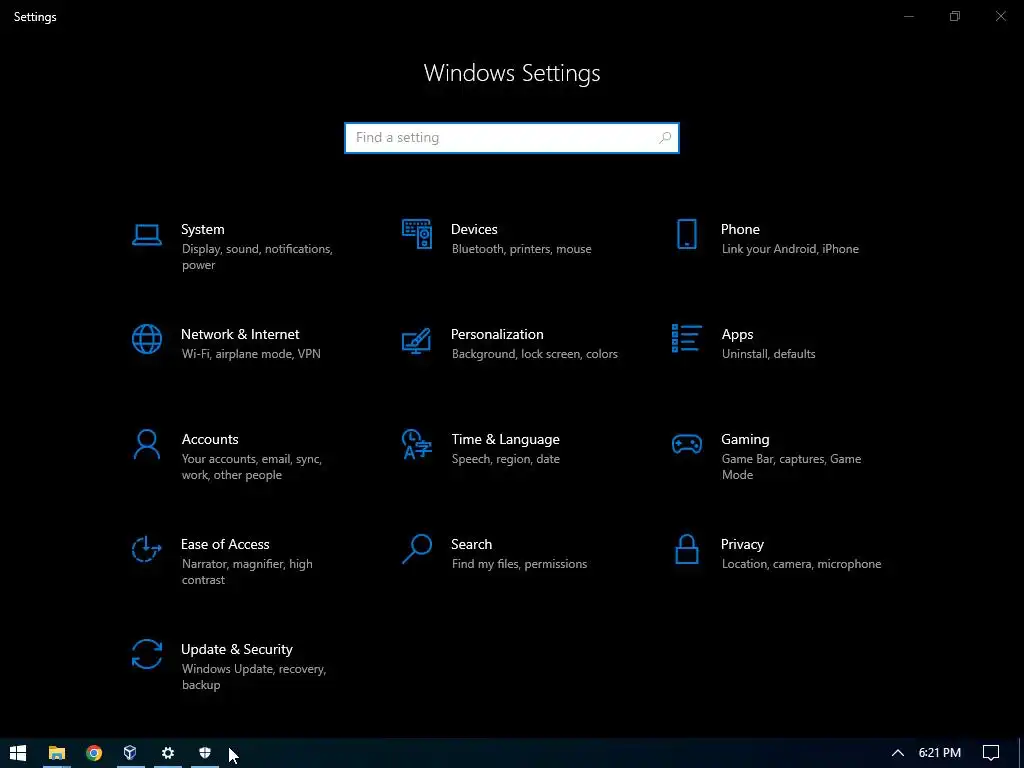This screenshot has height=768, width=1024.
Task: Open File Explorer from the taskbar
Action: pos(57,753)
